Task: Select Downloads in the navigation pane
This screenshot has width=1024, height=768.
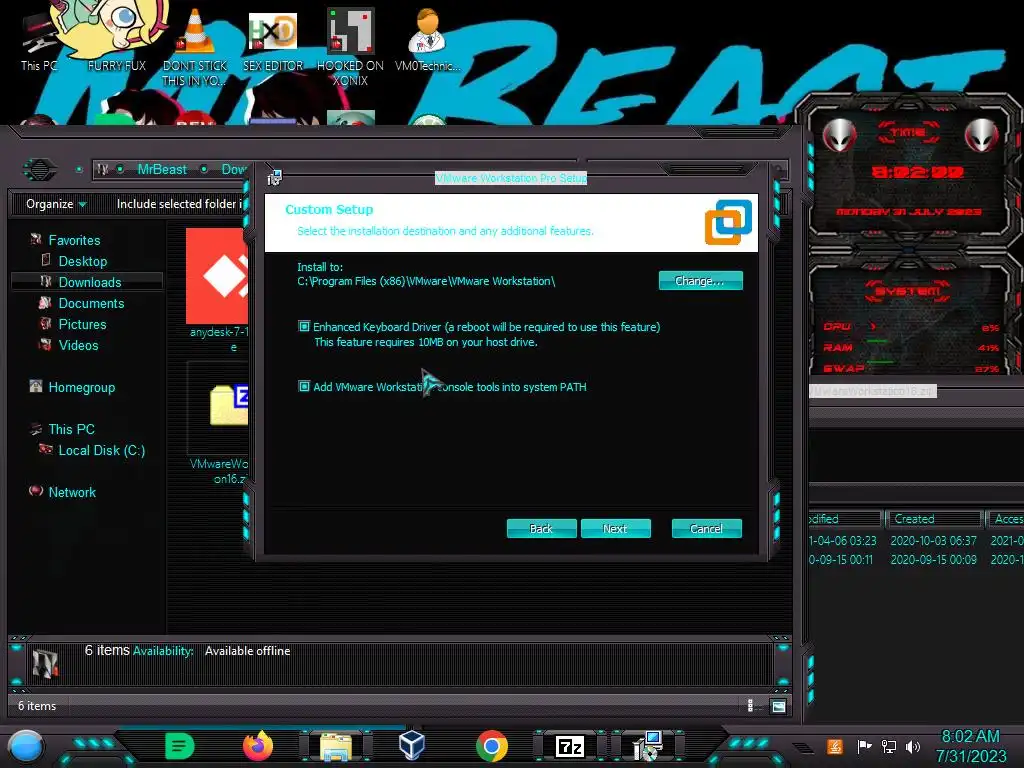Action: (89, 282)
